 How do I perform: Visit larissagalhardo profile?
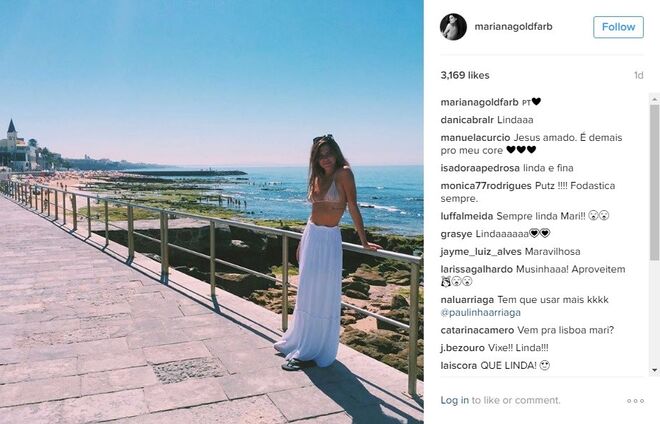pos(476,269)
